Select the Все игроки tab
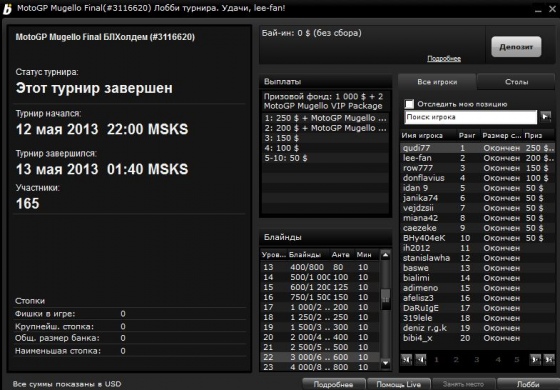This screenshot has width=560, height=390. (x=437, y=82)
